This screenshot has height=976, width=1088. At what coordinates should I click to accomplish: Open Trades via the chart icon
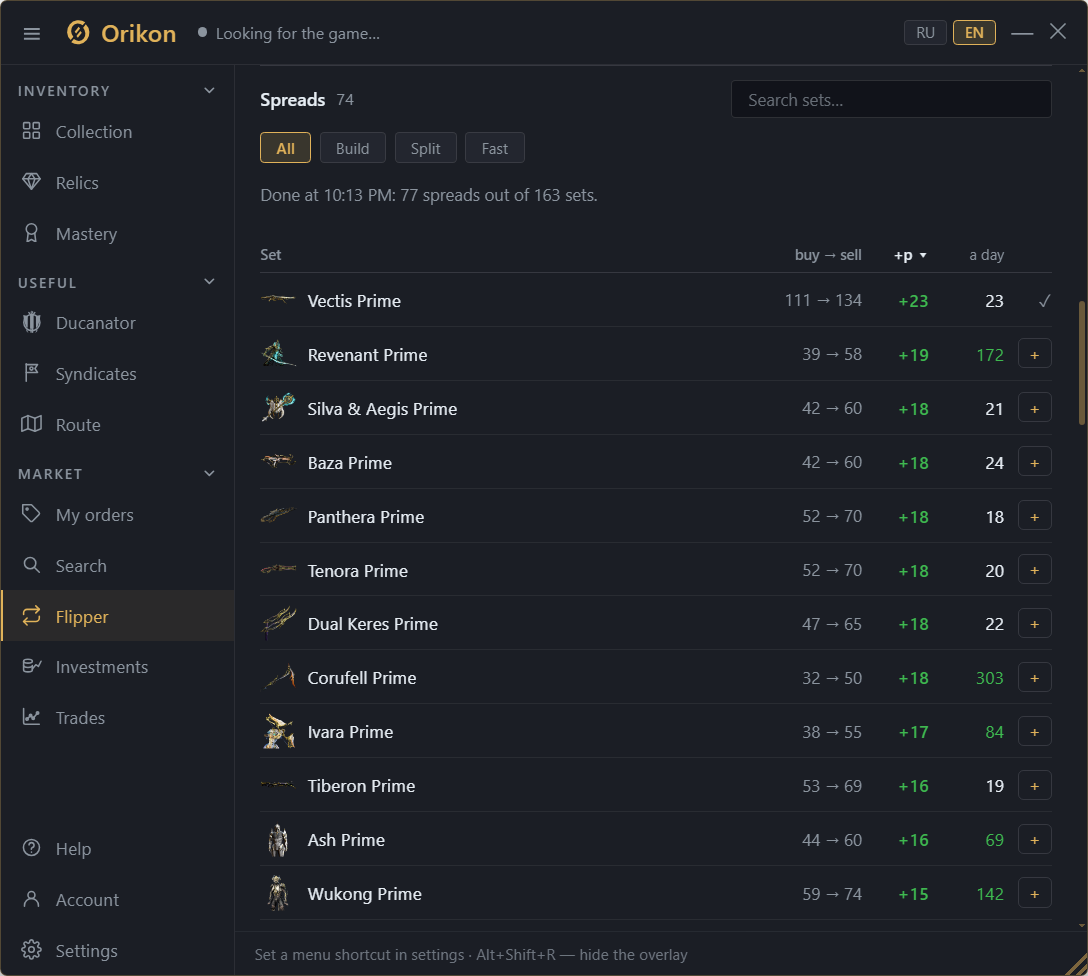point(31,717)
